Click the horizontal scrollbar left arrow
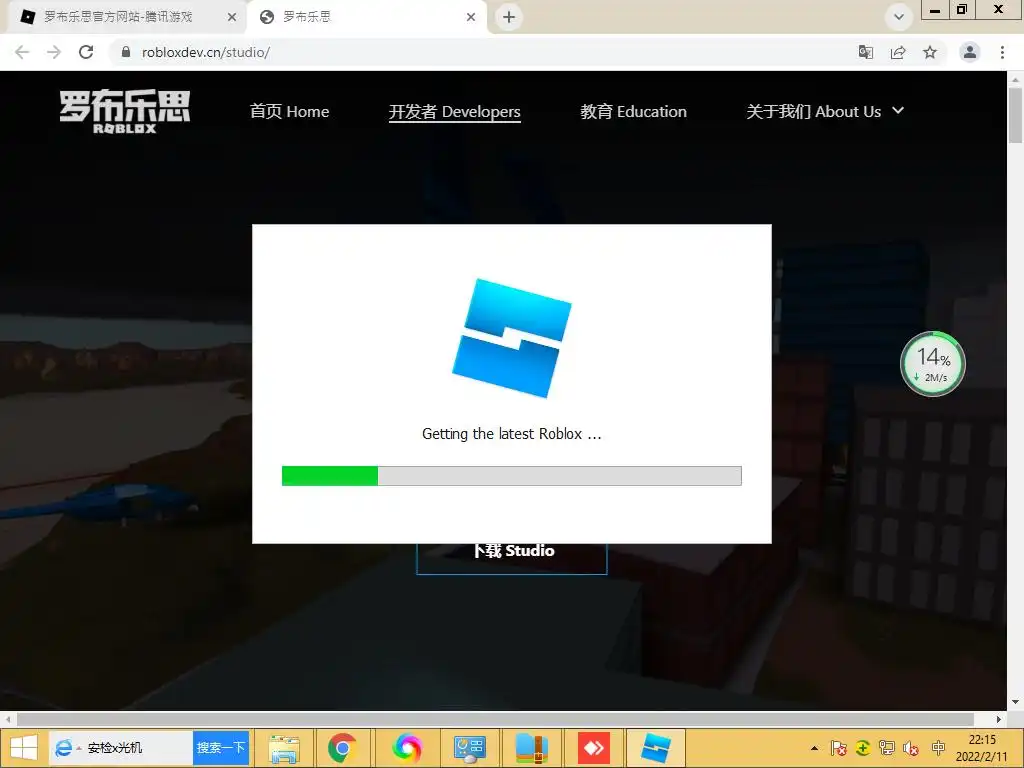The image size is (1024, 768). (7, 719)
